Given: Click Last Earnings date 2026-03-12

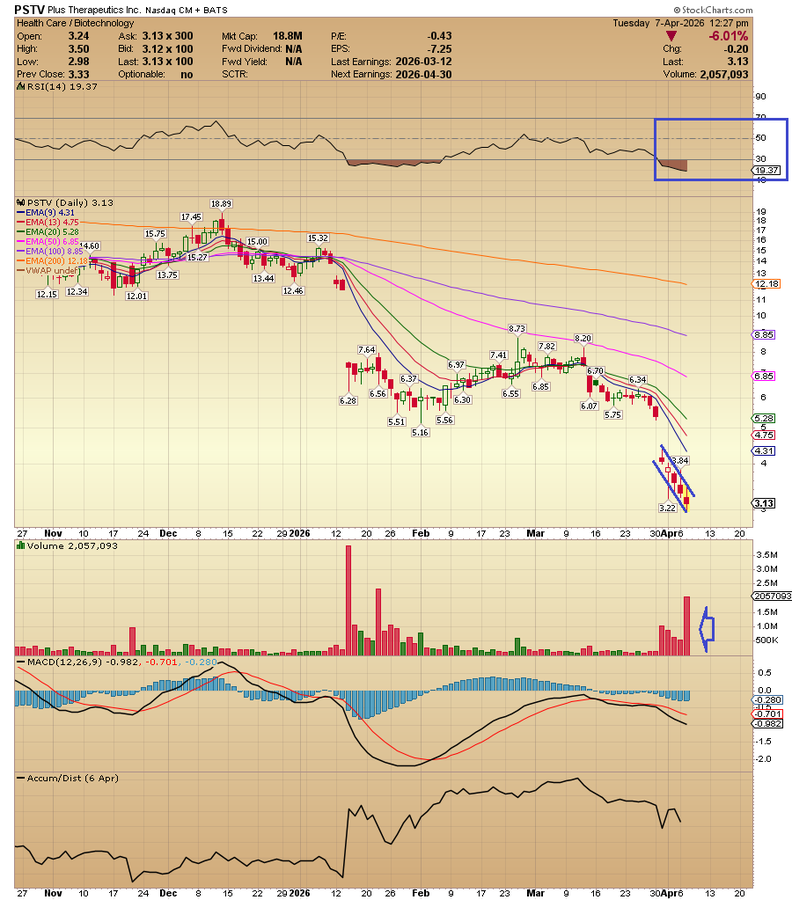Looking at the screenshot, I should [424, 61].
